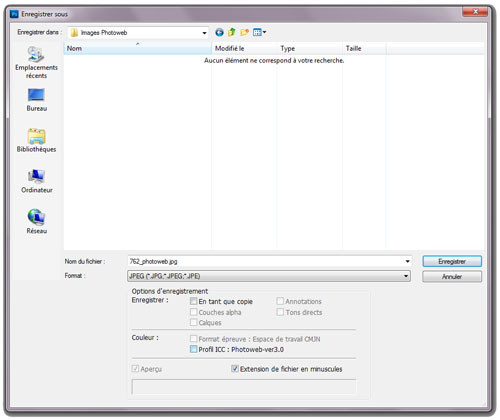The width and height of the screenshot is (500, 420).
Task: Click the Annuler button
Action: (x=452, y=276)
